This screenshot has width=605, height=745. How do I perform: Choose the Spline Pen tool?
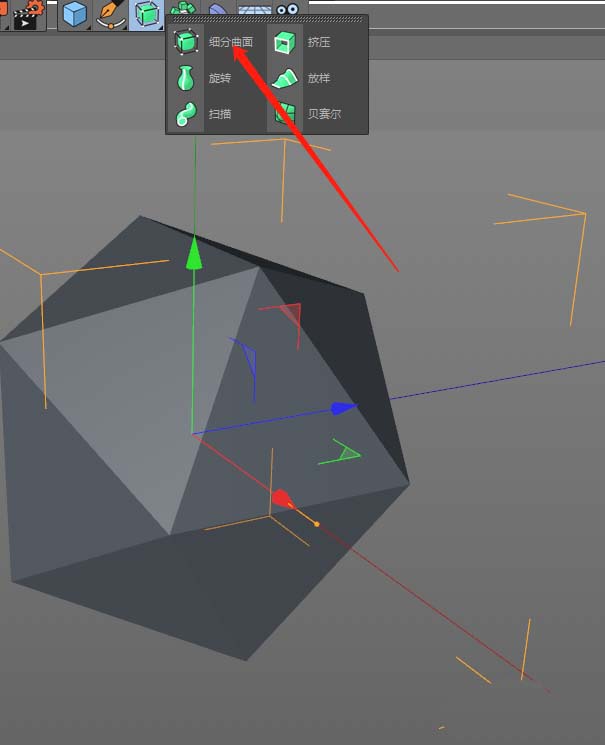point(111,15)
